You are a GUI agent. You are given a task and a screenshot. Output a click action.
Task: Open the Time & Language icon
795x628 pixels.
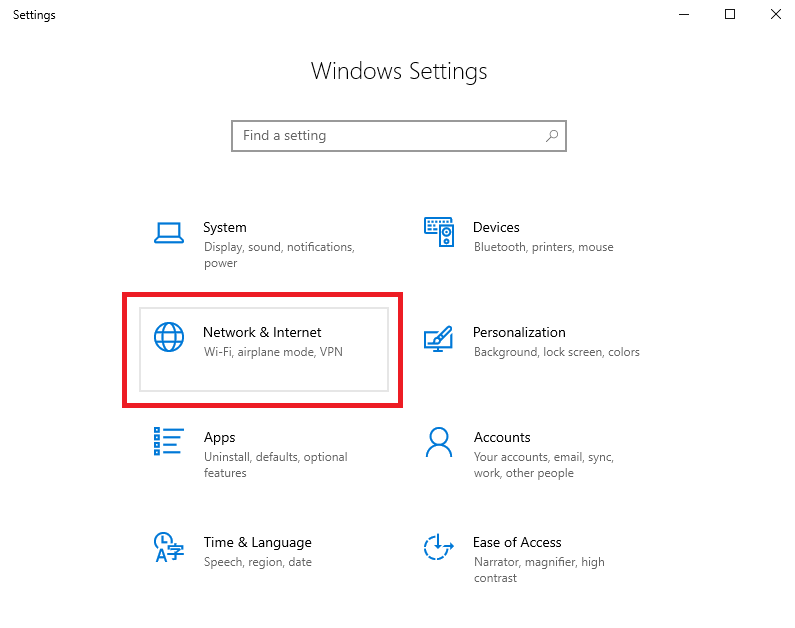[169, 547]
